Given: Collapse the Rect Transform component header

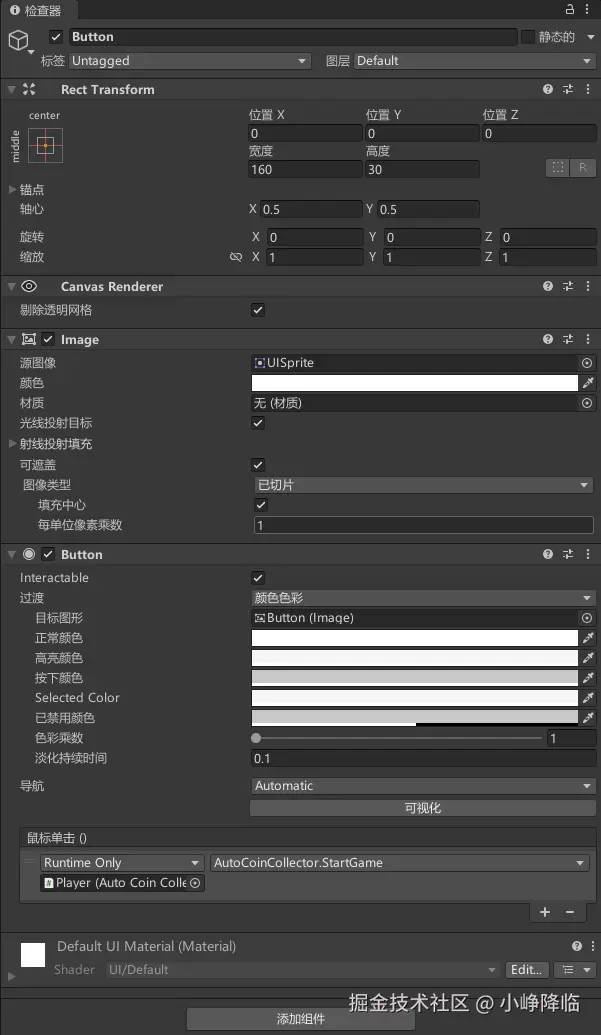Looking at the screenshot, I should point(11,89).
